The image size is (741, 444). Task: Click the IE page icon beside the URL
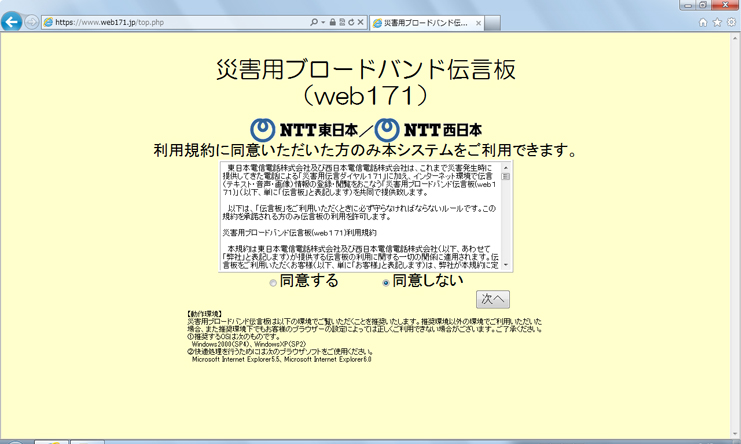click(x=48, y=22)
